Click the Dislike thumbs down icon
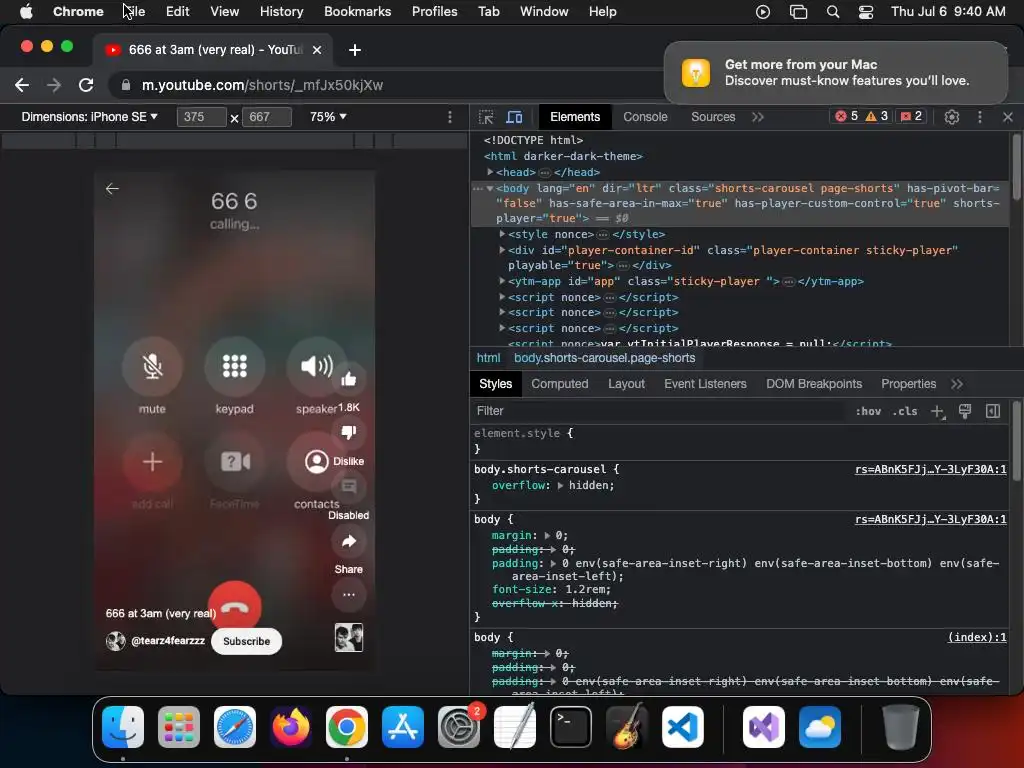Screen dimensions: 1024x768 point(349,432)
